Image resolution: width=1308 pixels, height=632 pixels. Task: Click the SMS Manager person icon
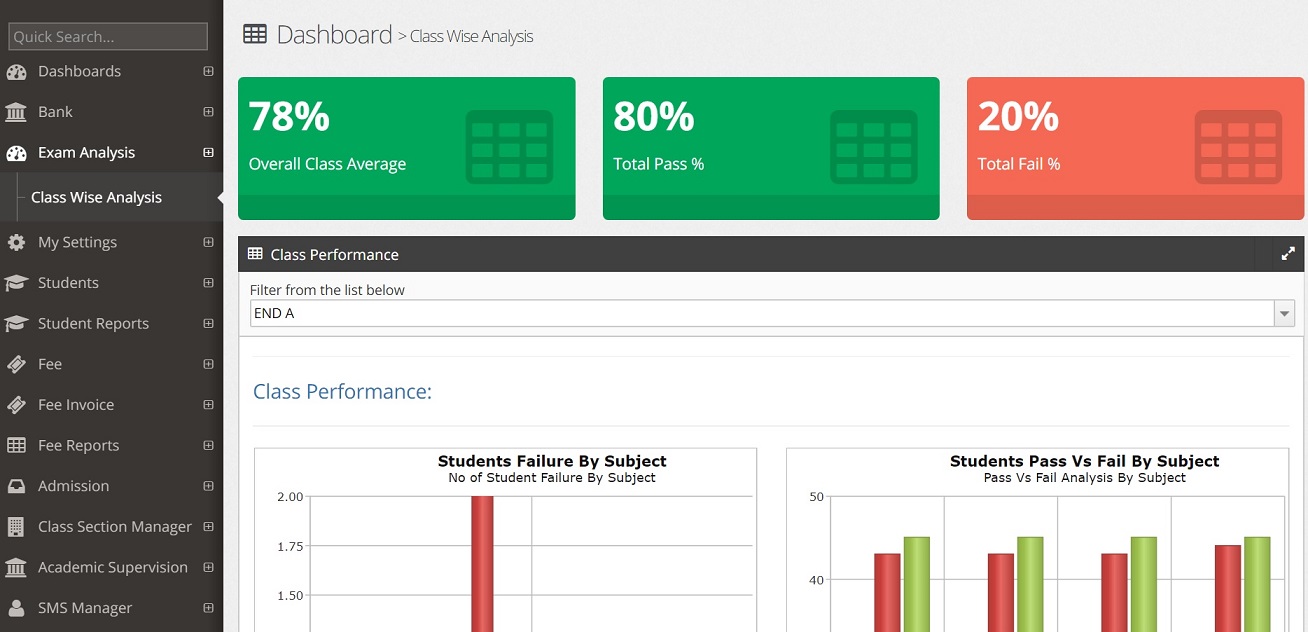(x=16, y=608)
